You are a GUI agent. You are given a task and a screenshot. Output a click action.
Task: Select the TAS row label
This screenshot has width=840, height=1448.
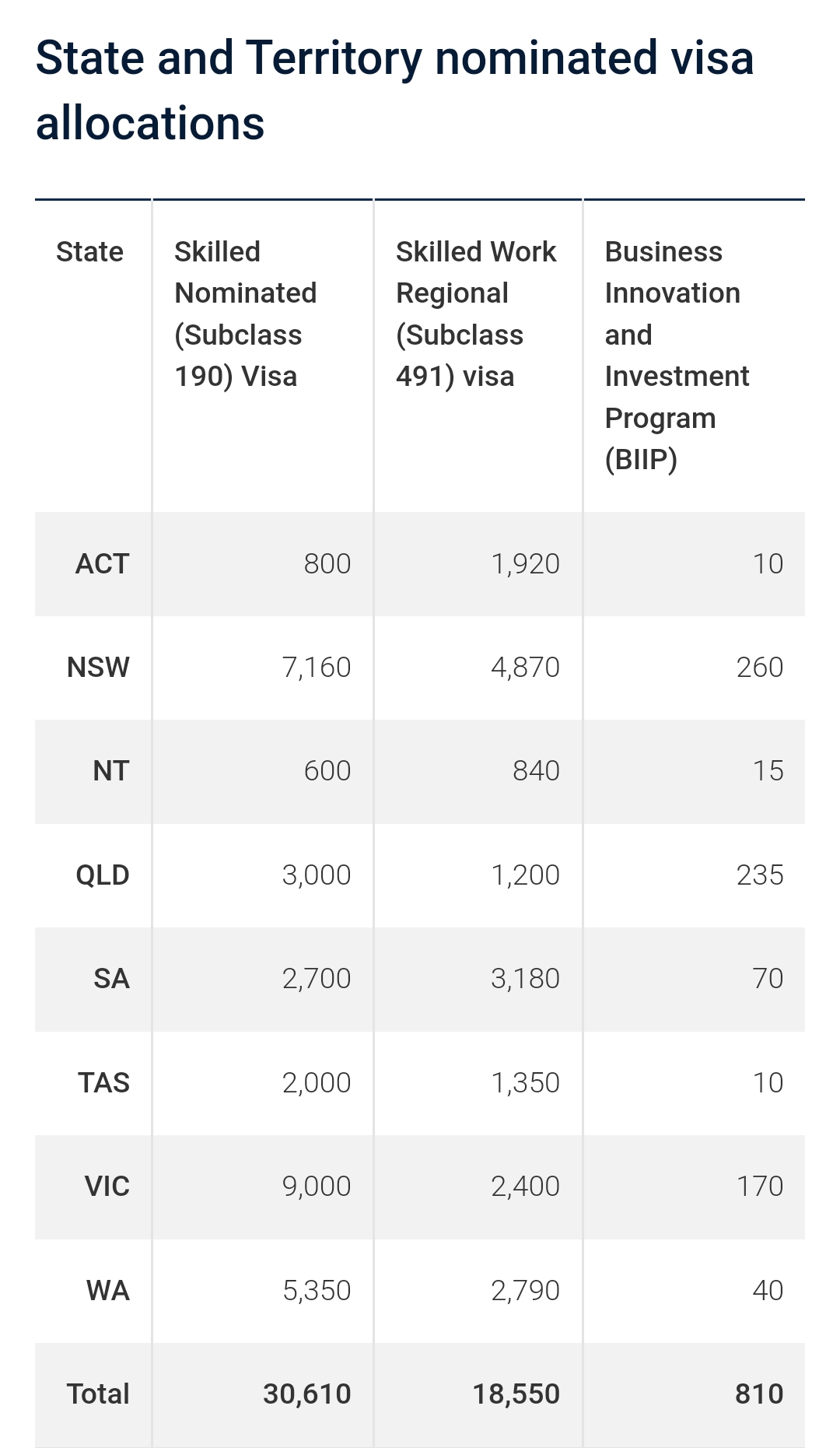(103, 1083)
